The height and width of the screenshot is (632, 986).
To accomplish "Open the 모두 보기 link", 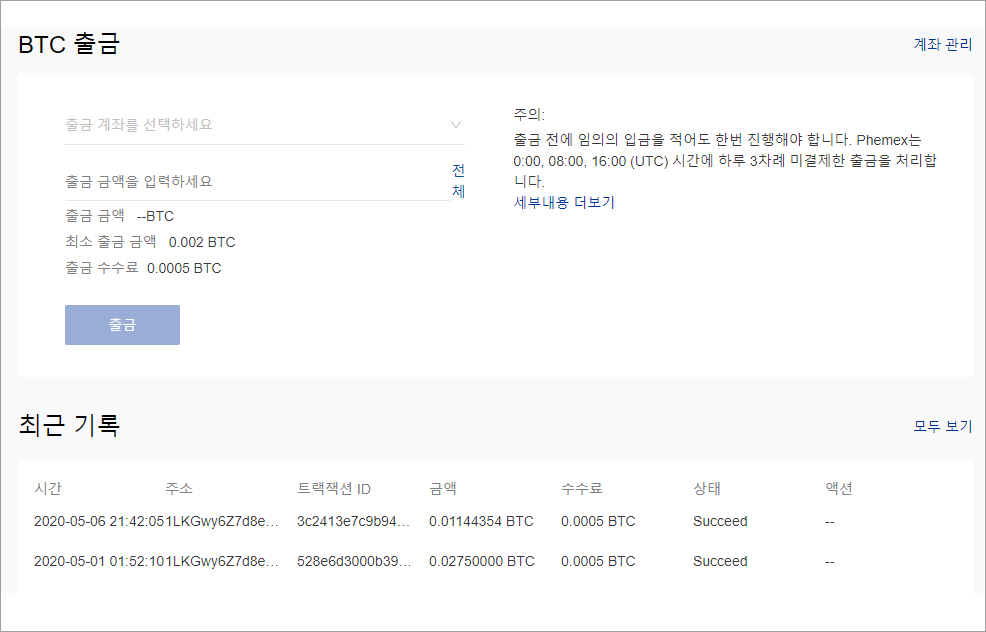I will pos(943,426).
